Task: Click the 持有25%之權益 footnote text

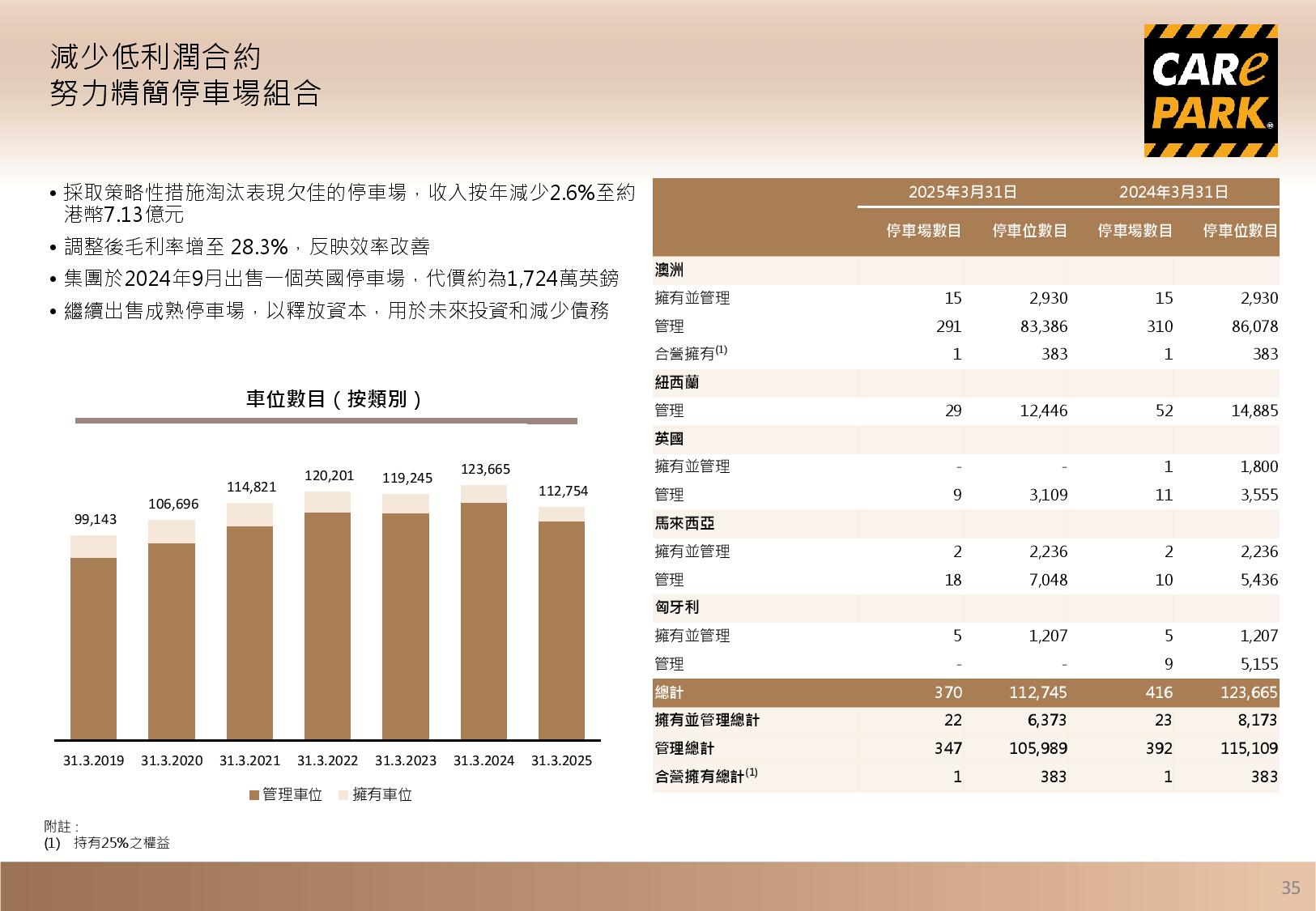Action: click(121, 843)
